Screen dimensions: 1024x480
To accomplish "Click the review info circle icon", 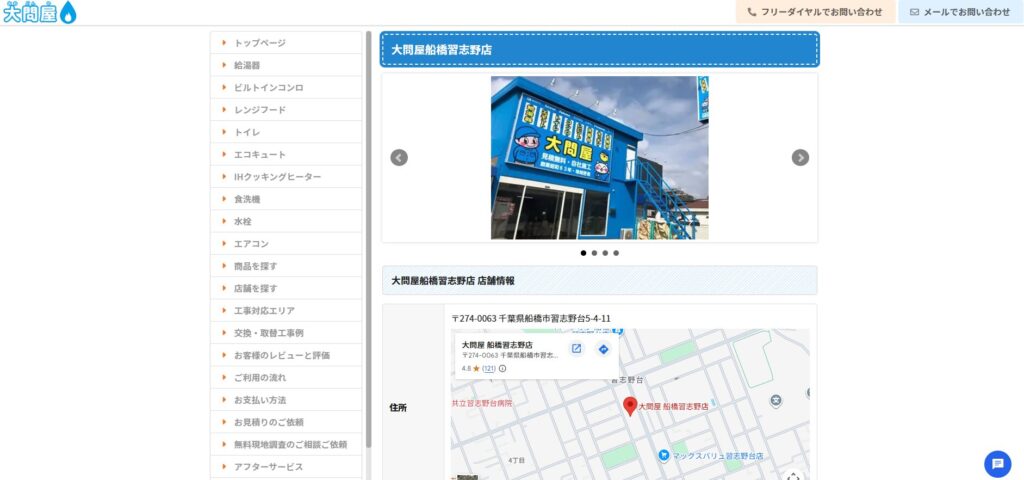I will (x=502, y=368).
